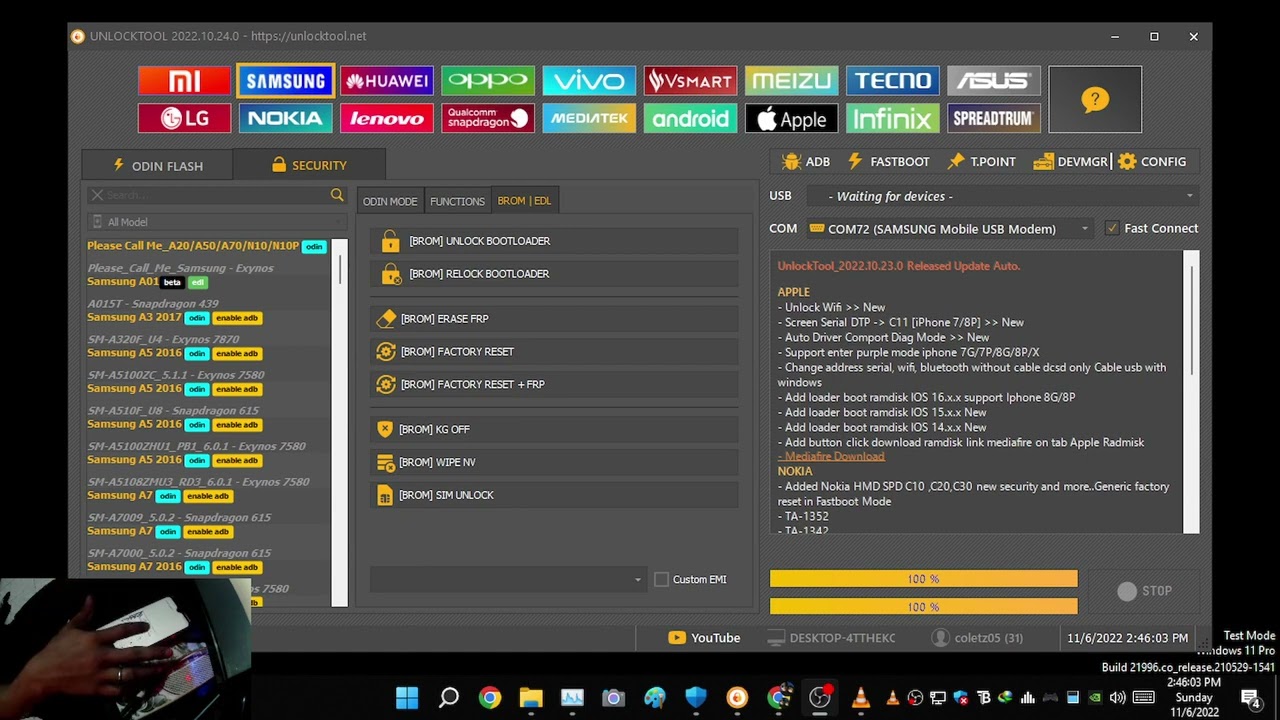This screenshot has height=720, width=1280.
Task: Click the model search magnifier icon
Action: click(x=337, y=195)
